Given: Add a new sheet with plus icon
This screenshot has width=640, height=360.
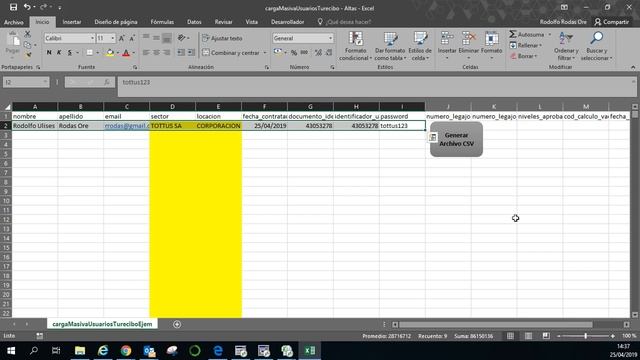Looking at the screenshot, I should (x=177, y=324).
